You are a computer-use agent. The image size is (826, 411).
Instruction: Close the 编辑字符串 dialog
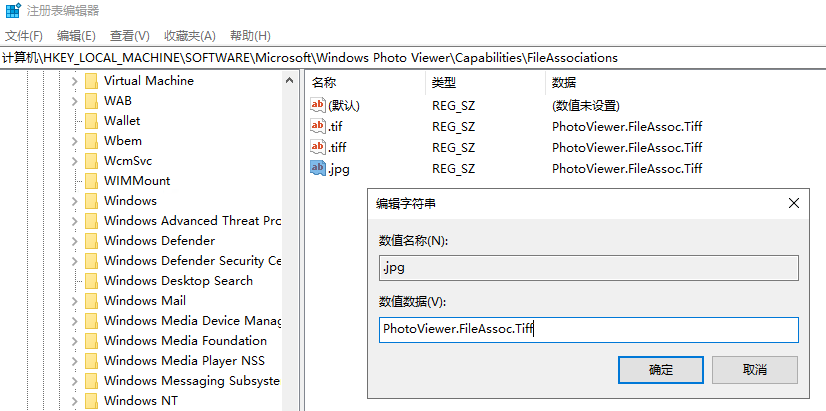[x=794, y=203]
